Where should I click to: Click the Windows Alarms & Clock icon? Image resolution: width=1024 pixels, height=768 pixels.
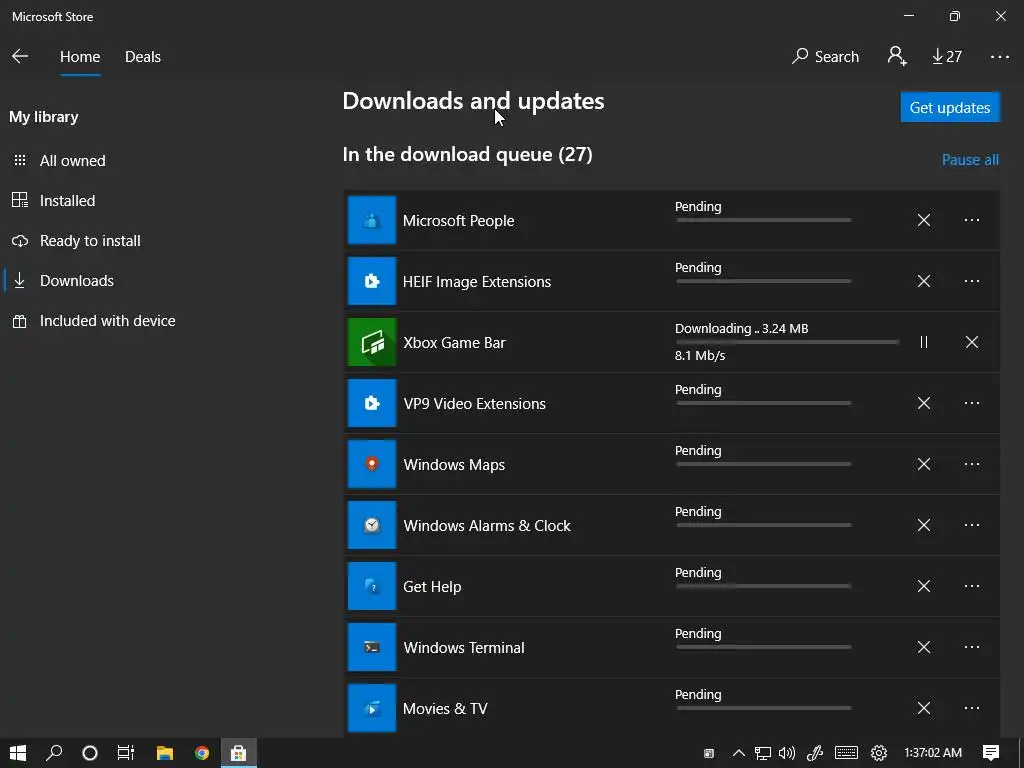[372, 525]
